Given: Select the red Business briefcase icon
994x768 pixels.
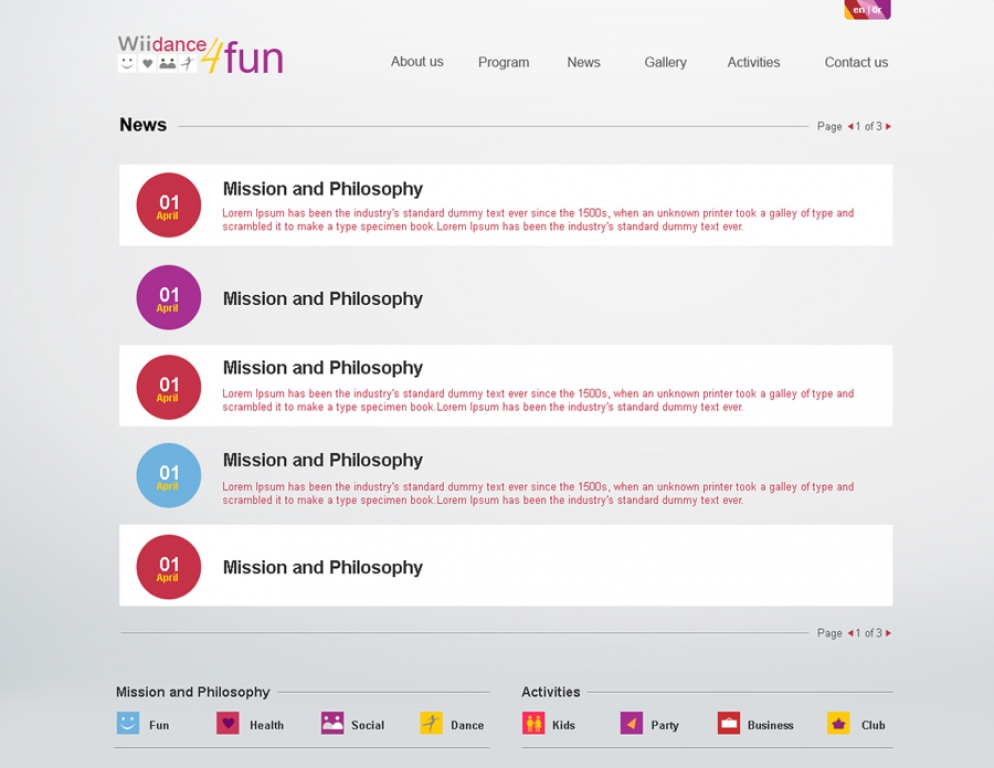Looking at the screenshot, I should point(729,723).
